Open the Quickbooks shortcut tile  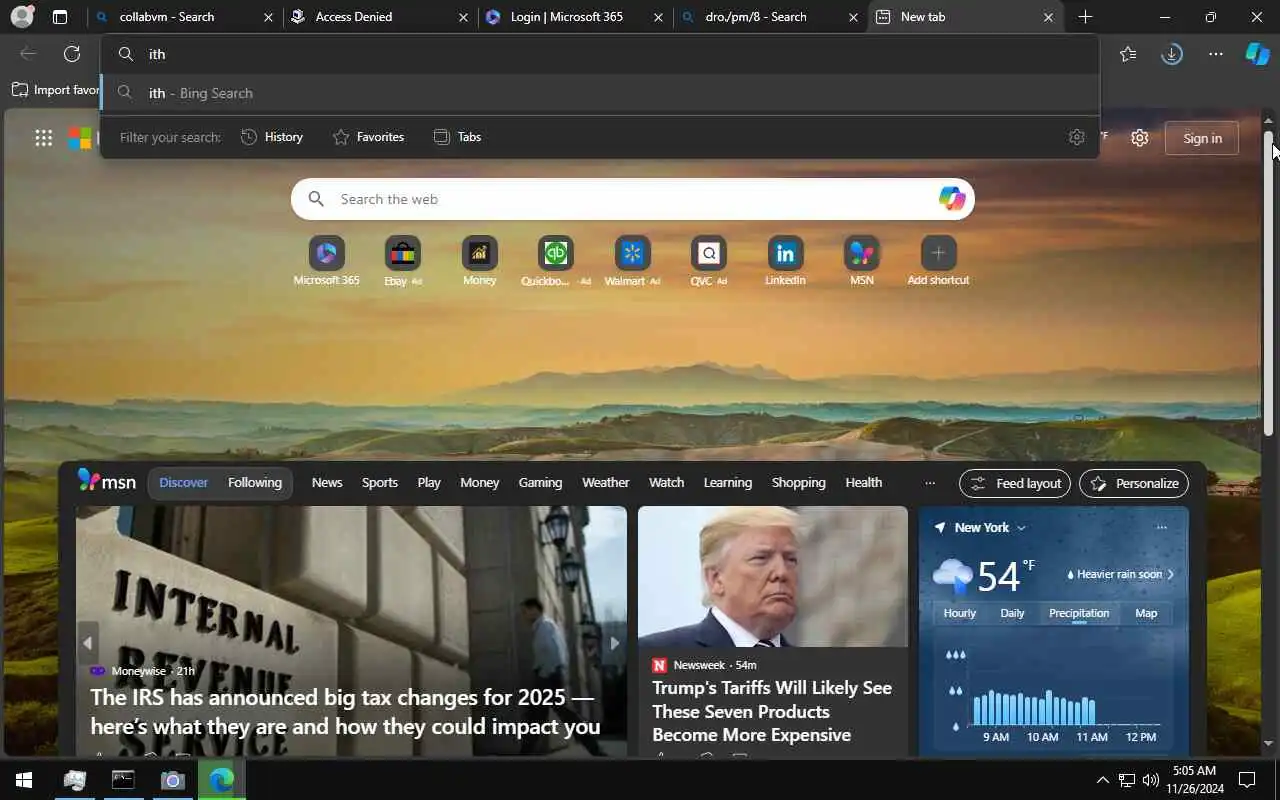556,262
